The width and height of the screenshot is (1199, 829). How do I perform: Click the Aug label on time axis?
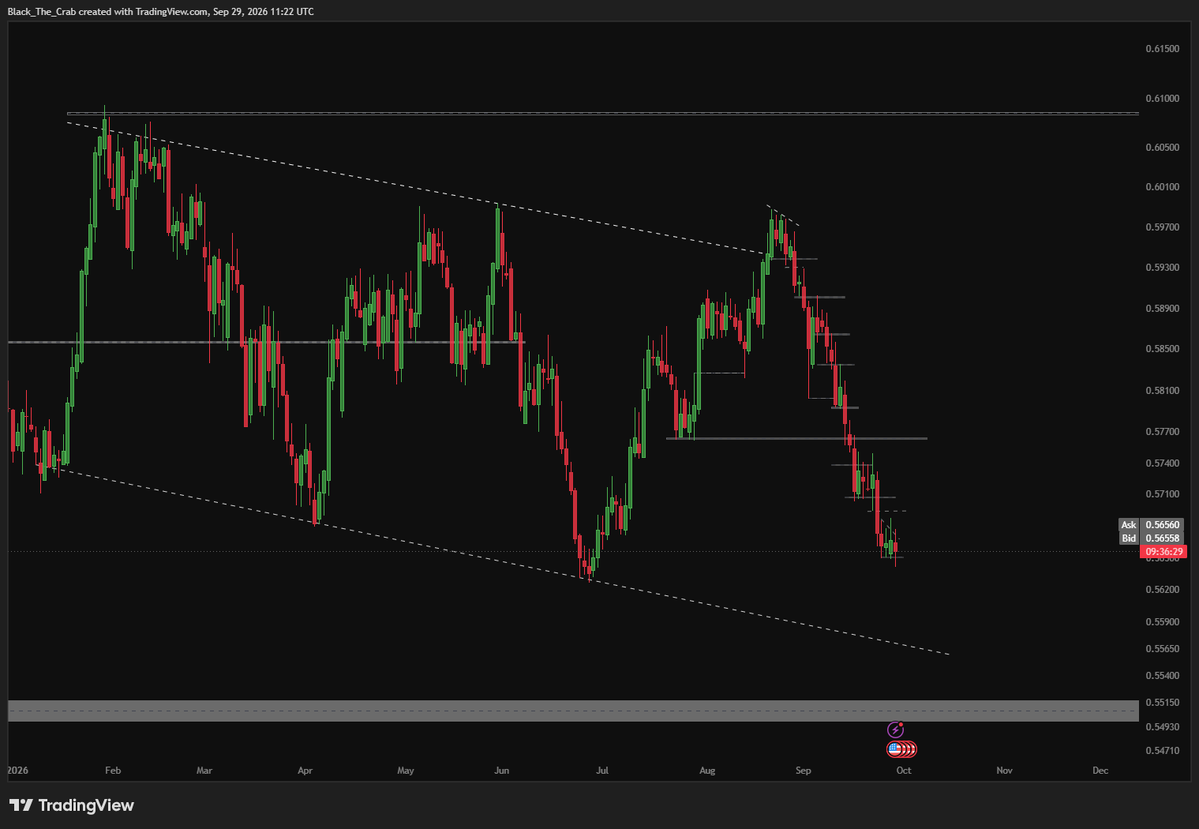pos(707,770)
